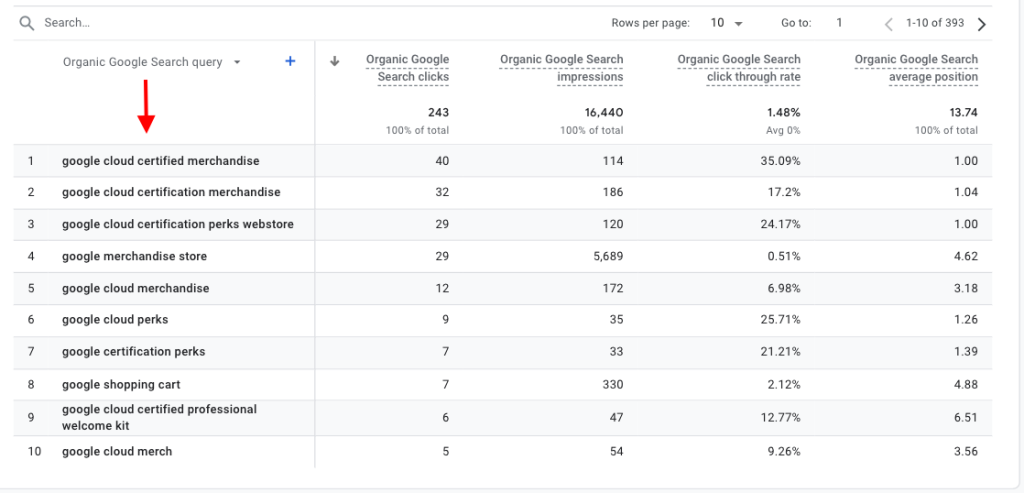1024x493 pixels.
Task: Go to next page of results
Action: coord(981,24)
